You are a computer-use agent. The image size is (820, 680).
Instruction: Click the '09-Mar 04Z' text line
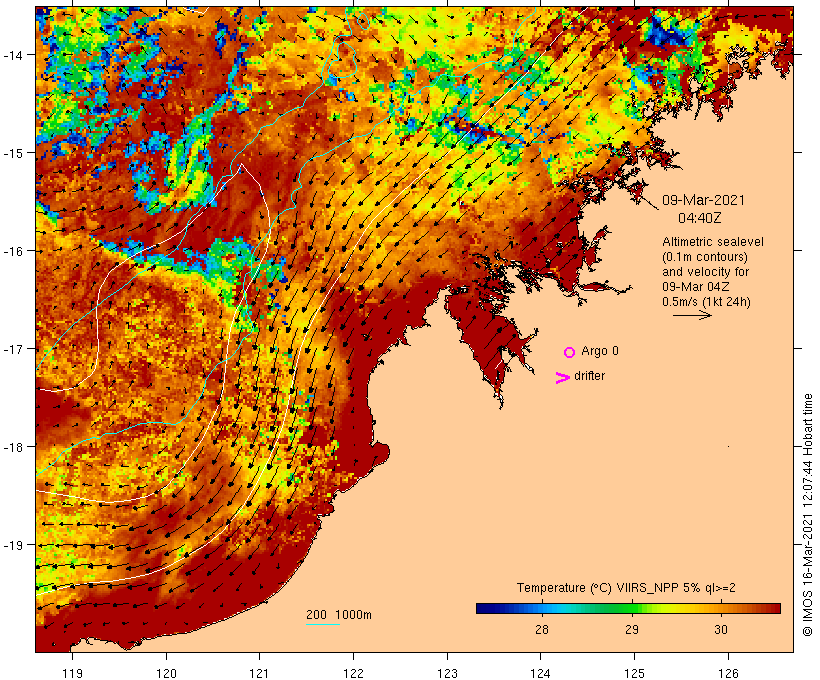pyautogui.click(x=696, y=287)
